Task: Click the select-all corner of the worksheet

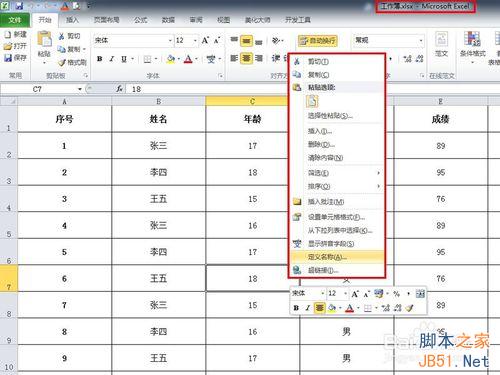Action: [x=9, y=101]
